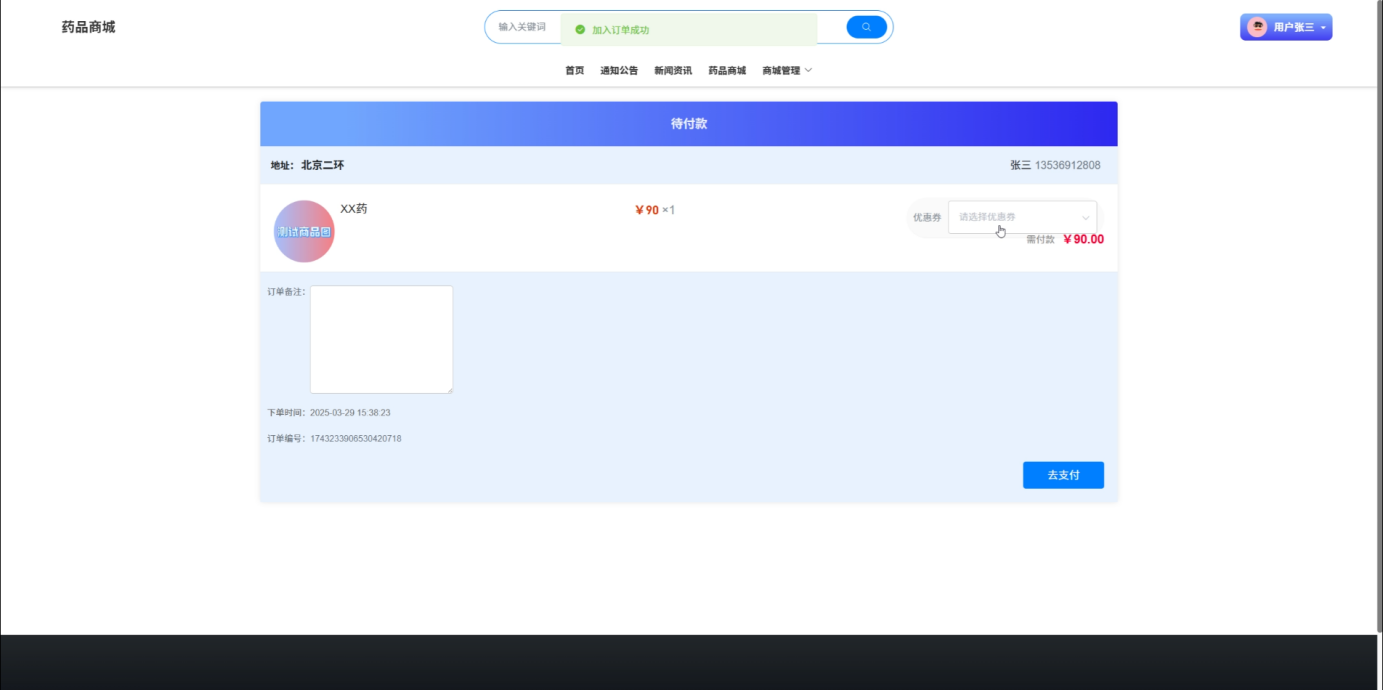Click the user avatar picture

coord(1257,27)
